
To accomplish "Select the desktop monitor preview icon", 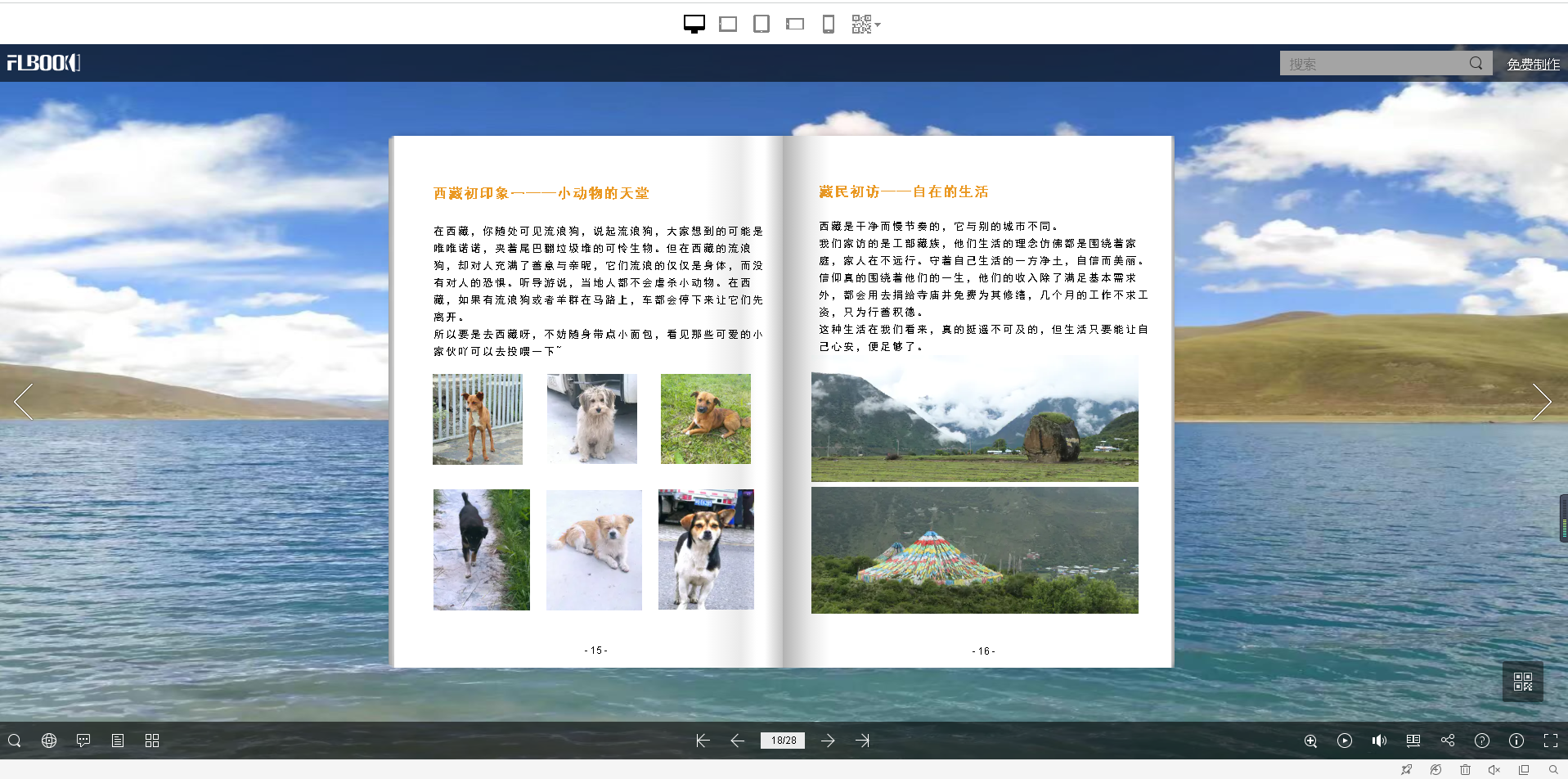I will point(694,24).
